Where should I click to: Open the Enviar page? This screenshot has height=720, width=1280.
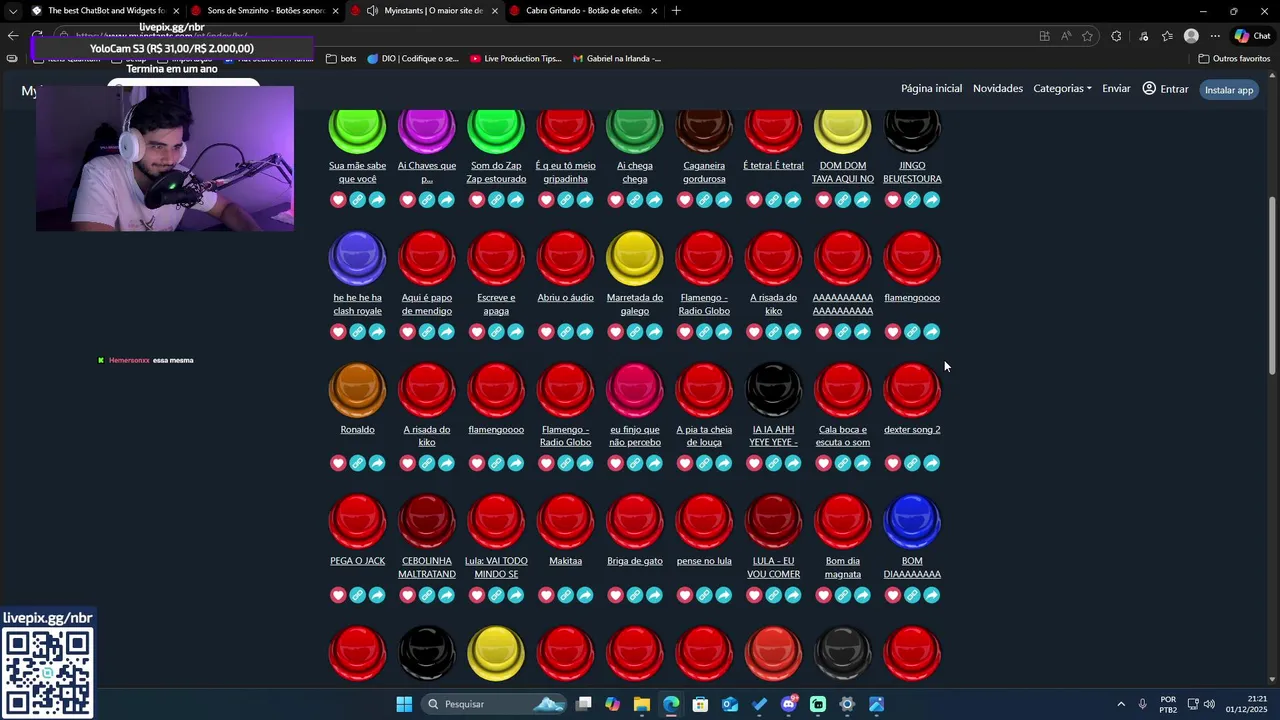tap(1116, 89)
